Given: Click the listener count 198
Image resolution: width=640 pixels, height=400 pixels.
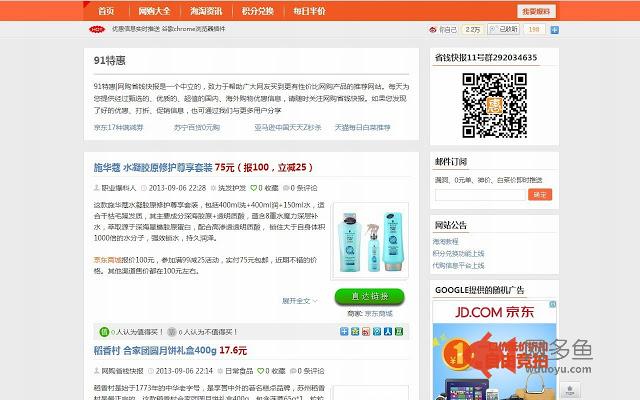Looking at the screenshot, I should 534,29.
